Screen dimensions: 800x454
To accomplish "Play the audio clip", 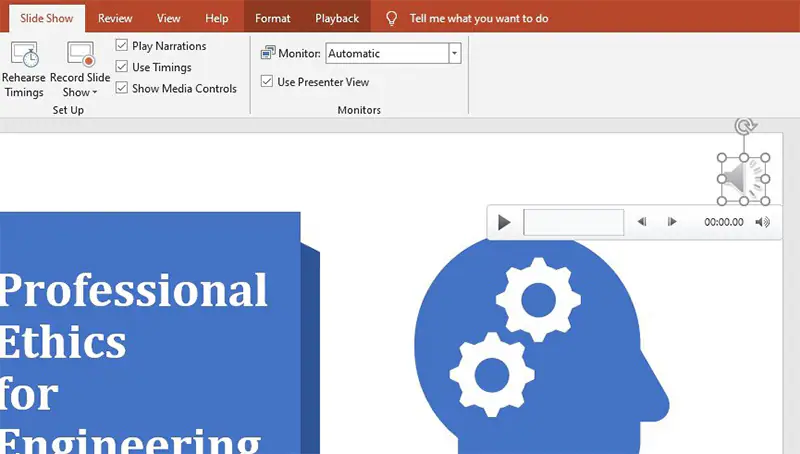I will pos(504,222).
